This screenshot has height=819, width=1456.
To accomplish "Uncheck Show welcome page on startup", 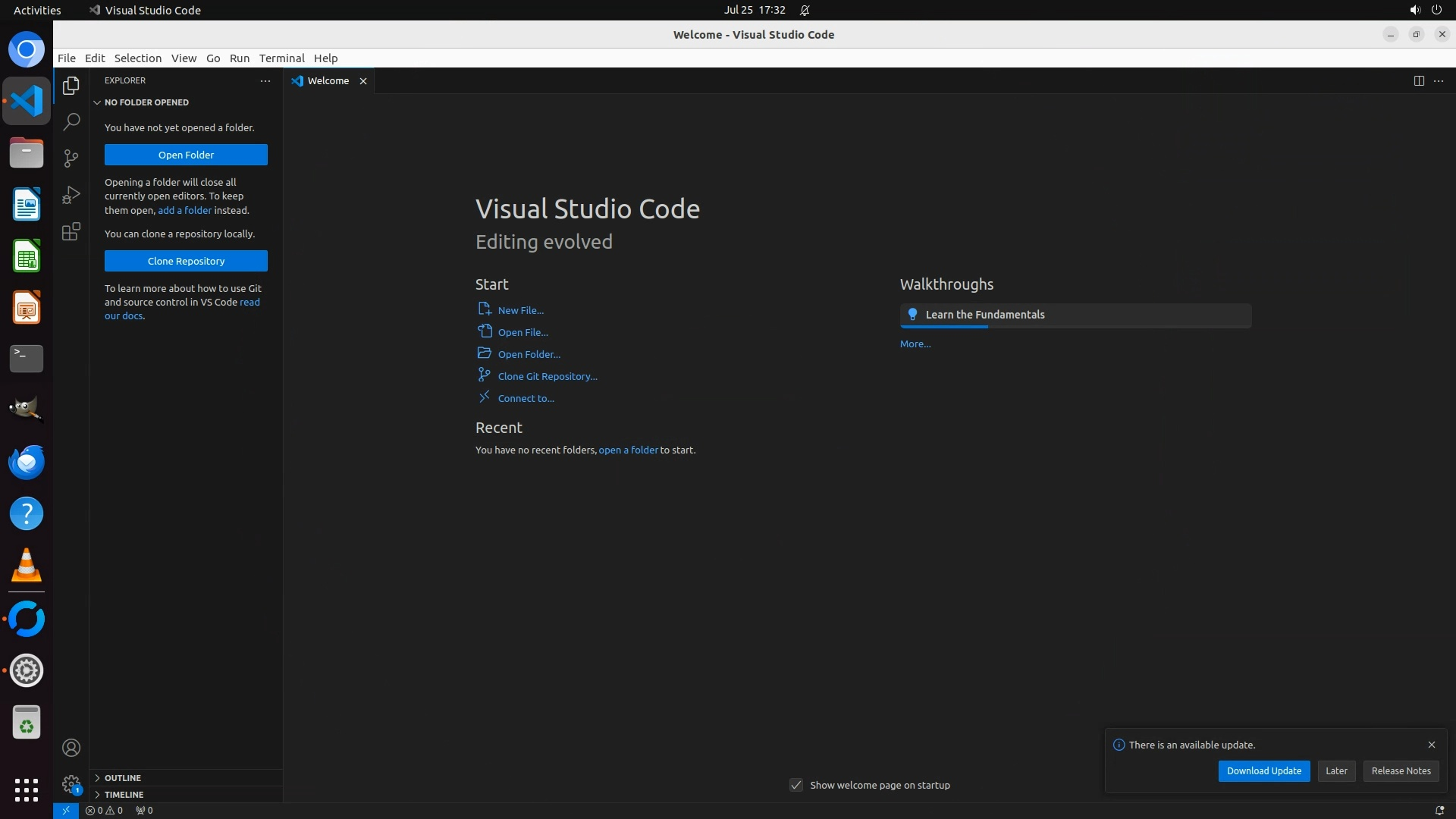I will [795, 785].
